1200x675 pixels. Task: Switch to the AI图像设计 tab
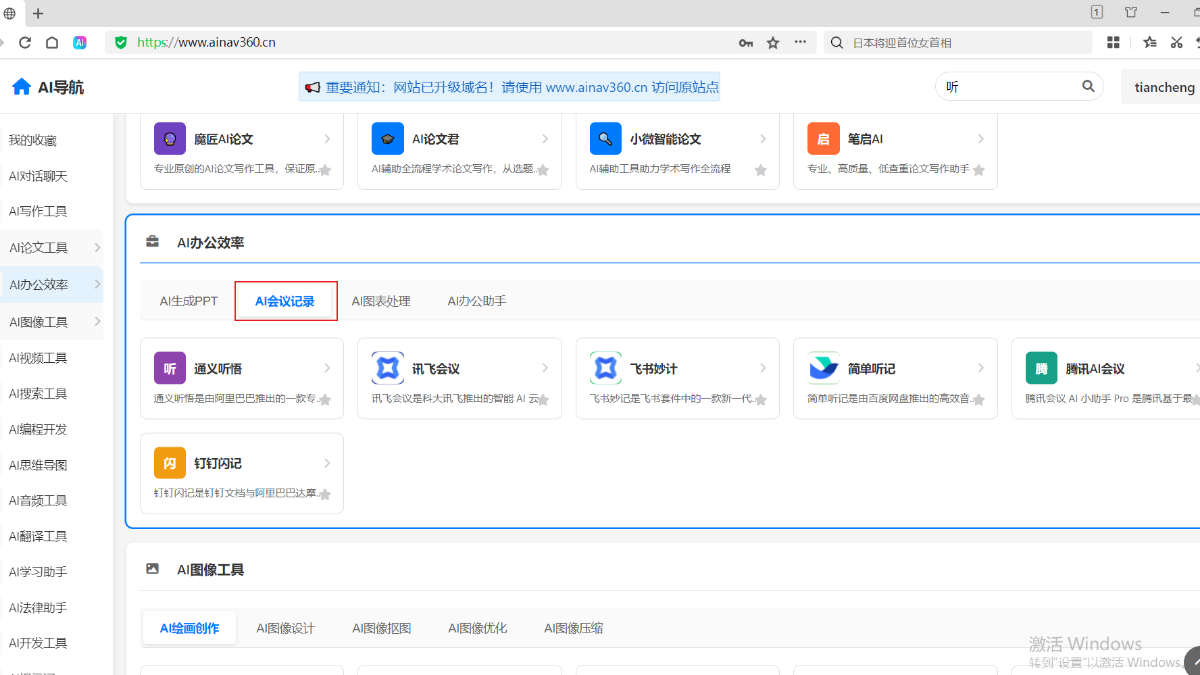[x=285, y=628]
